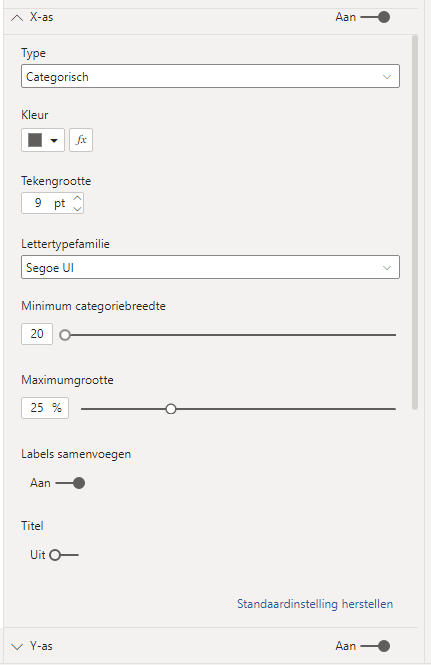431x665 pixels.
Task: Collapse the X-as section chevron
Action: (17, 18)
